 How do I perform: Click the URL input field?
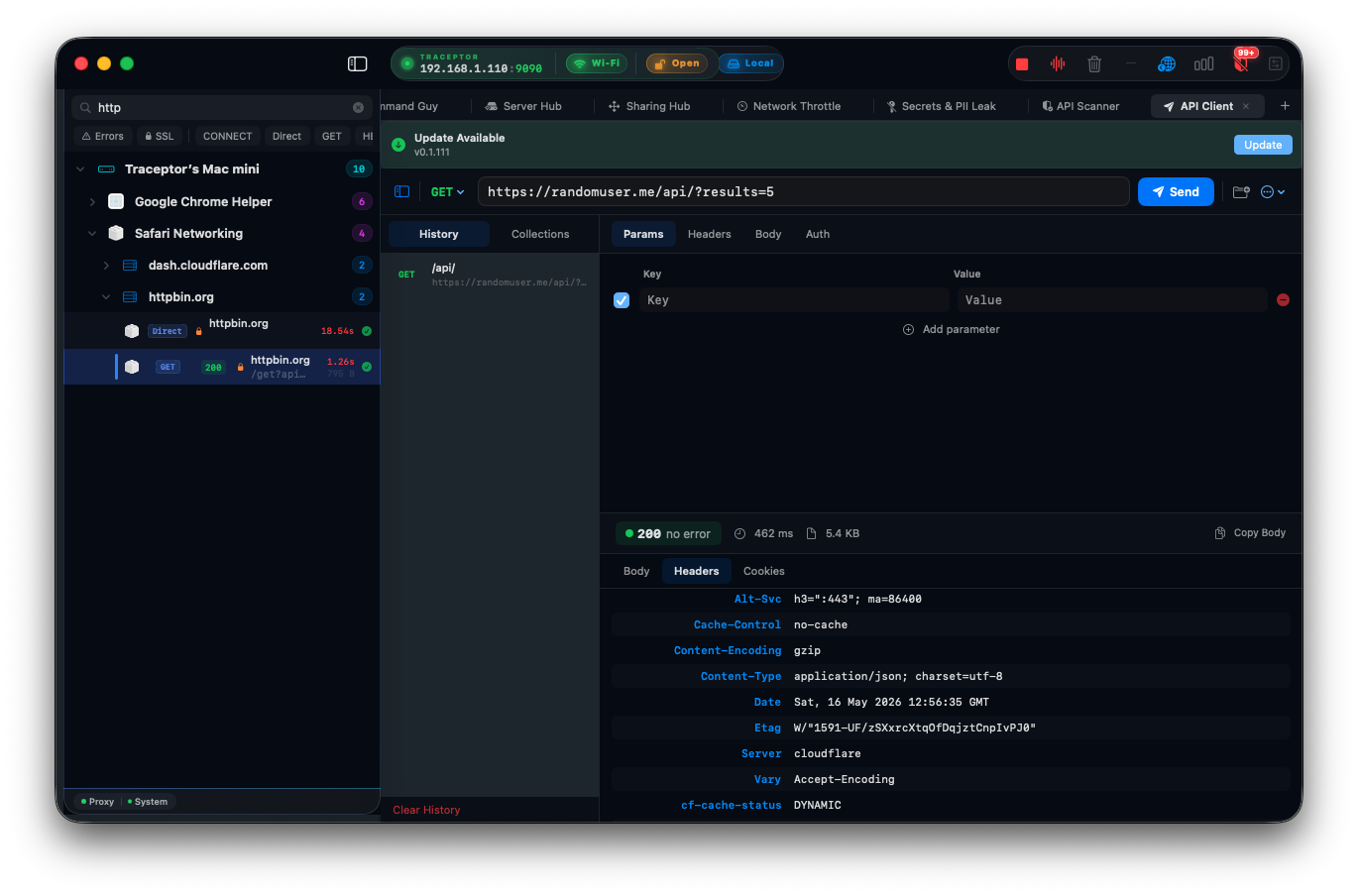click(804, 192)
